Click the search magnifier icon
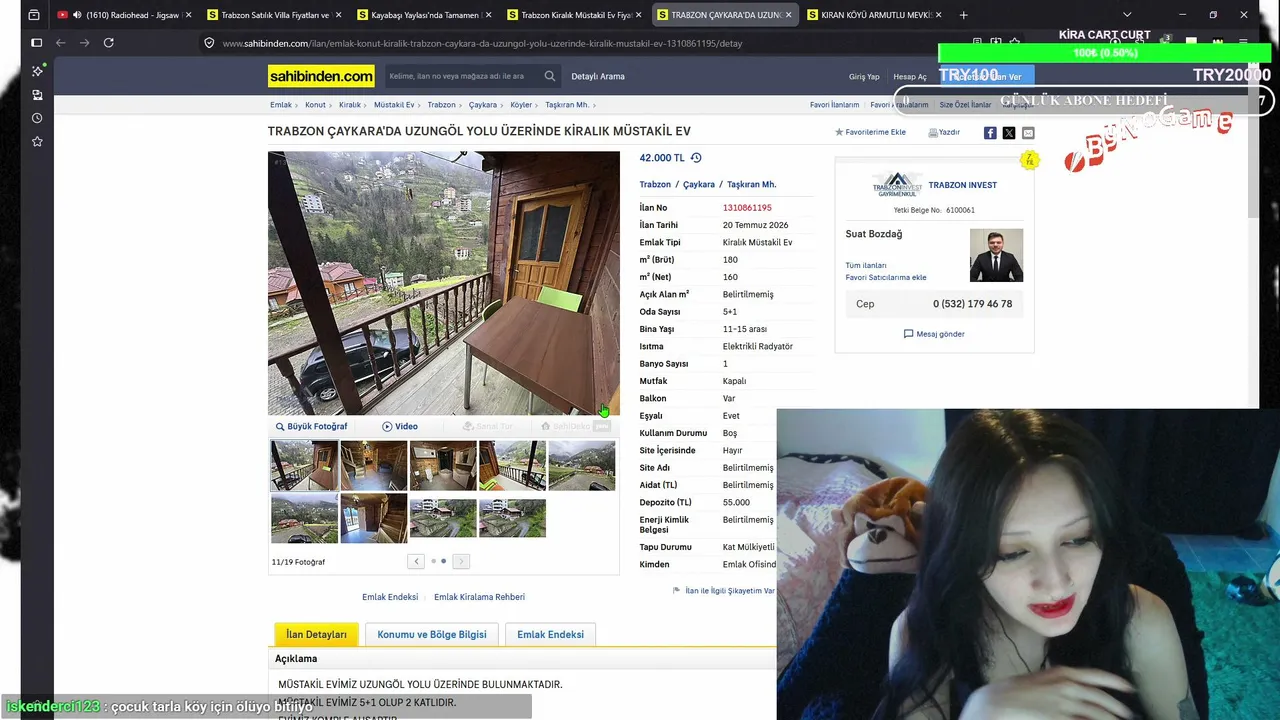Viewport: 1280px width, 720px height. 550,76
